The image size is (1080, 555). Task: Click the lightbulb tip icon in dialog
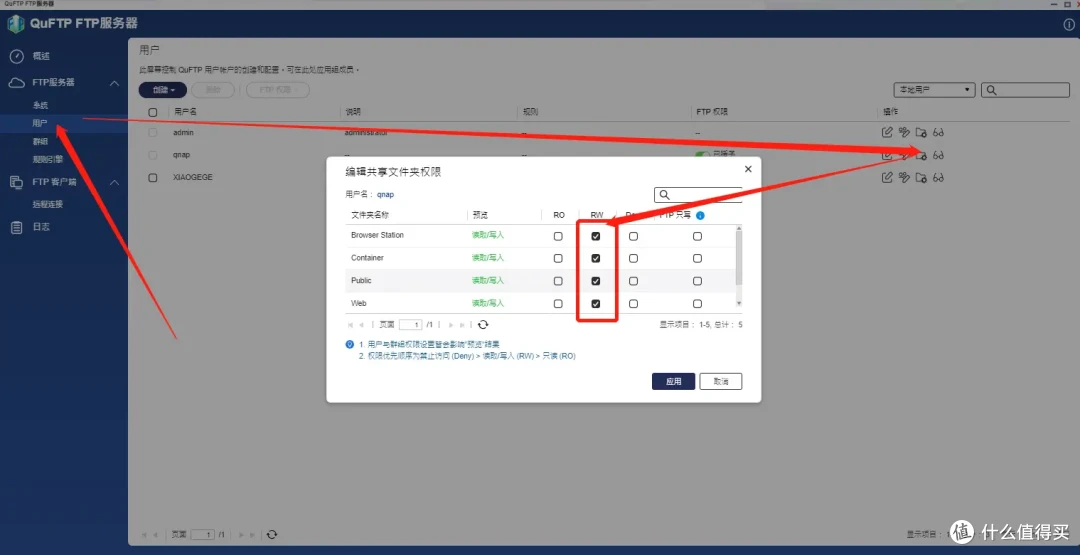[349, 344]
